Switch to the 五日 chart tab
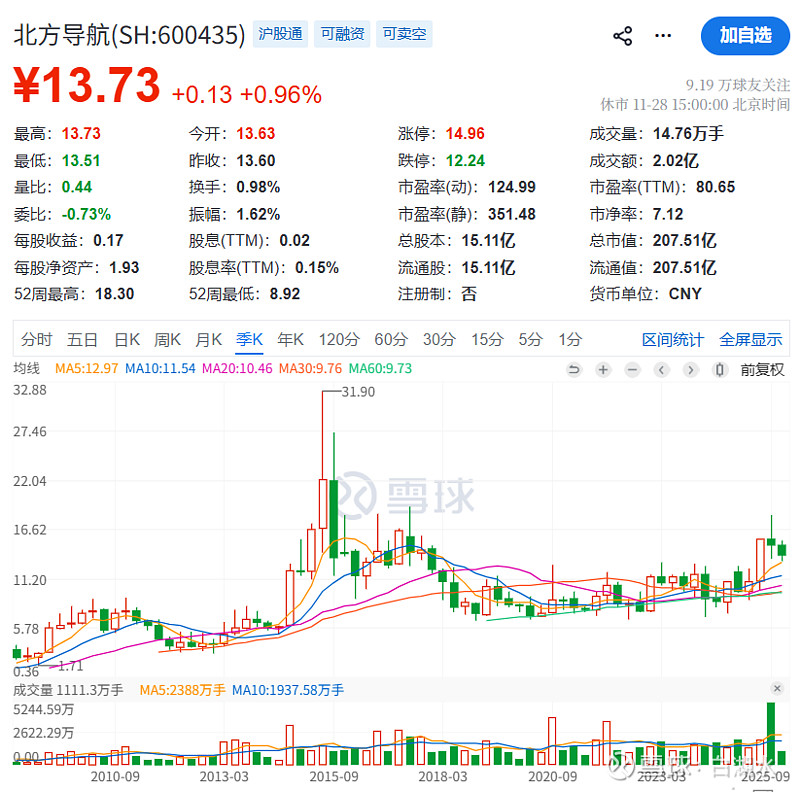Screen dimensions: 800x792 click(82, 339)
